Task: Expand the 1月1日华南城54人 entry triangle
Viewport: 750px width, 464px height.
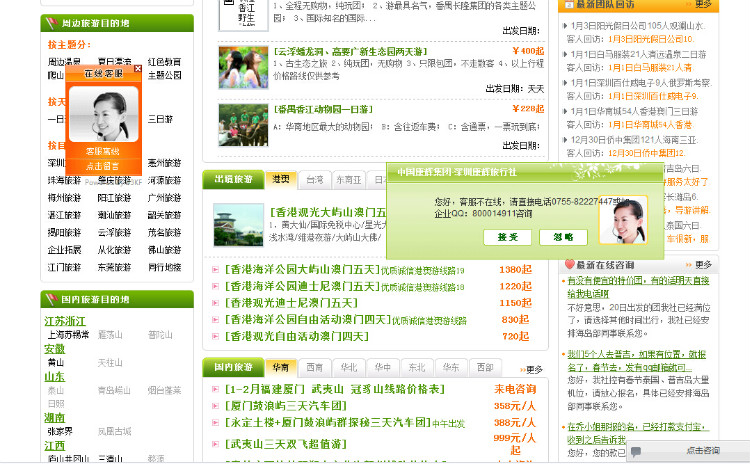Action: click(565, 111)
